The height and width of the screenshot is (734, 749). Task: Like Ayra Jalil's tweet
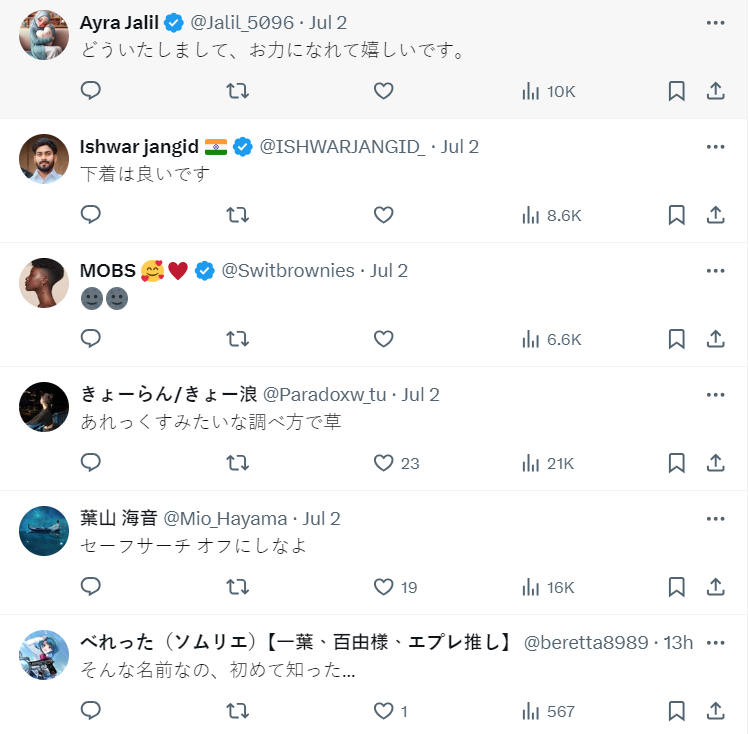pyautogui.click(x=383, y=91)
